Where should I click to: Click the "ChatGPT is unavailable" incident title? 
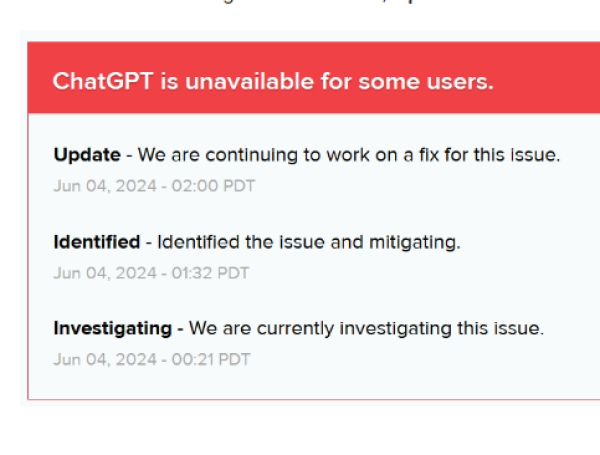point(272,81)
